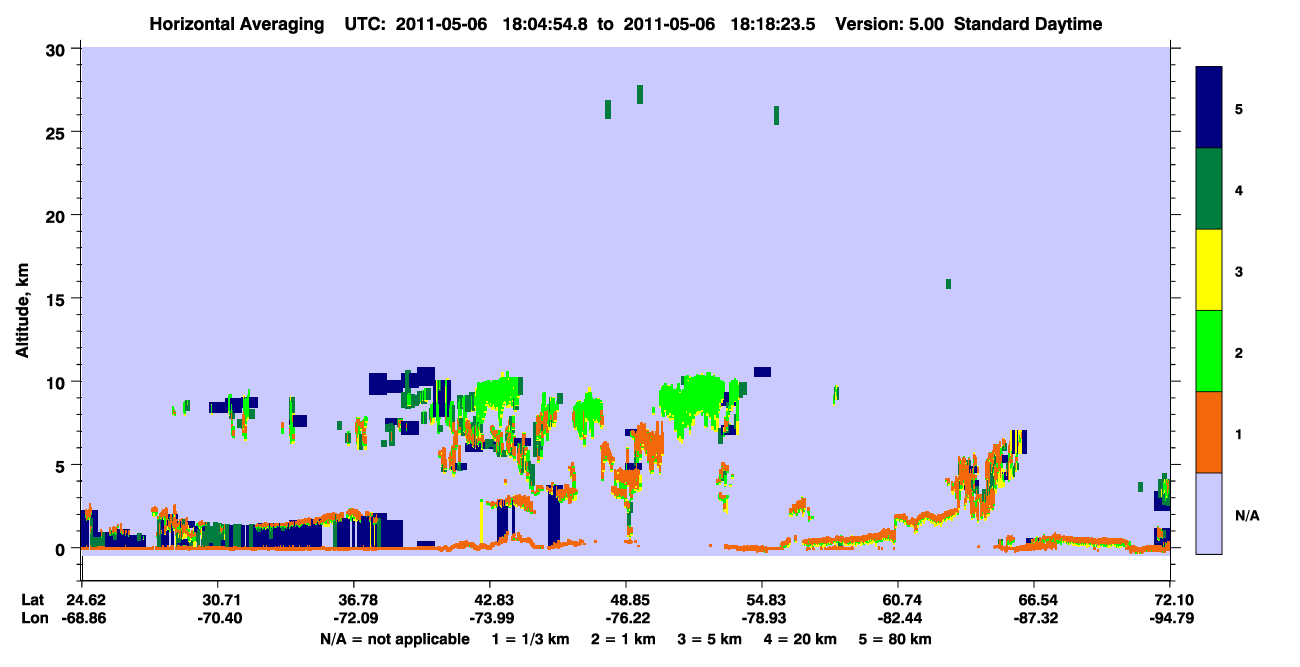Click latitude value 36.78
1300x667 pixels.
(x=353, y=600)
